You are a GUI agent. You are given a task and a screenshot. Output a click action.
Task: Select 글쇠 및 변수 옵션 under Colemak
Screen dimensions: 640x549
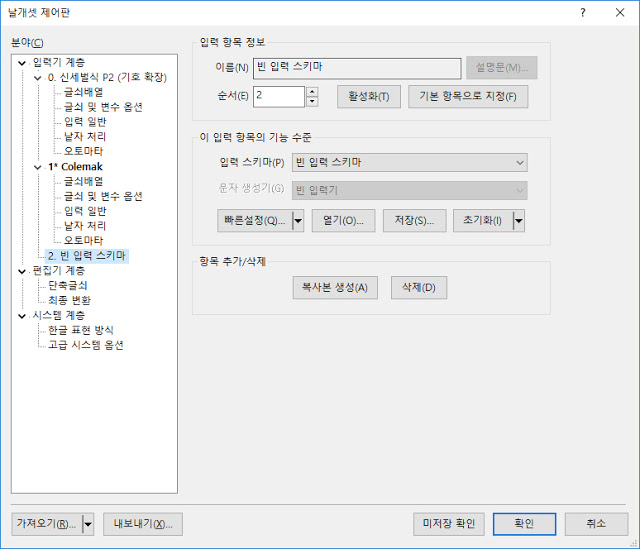103,197
